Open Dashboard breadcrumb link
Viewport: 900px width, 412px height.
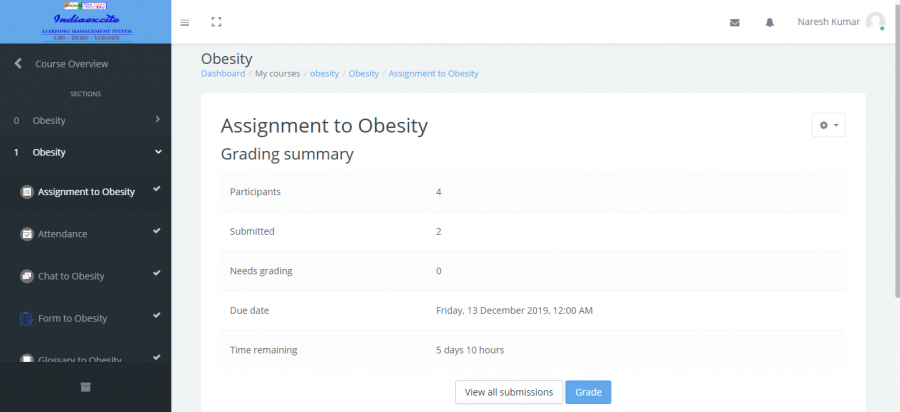click(x=223, y=74)
